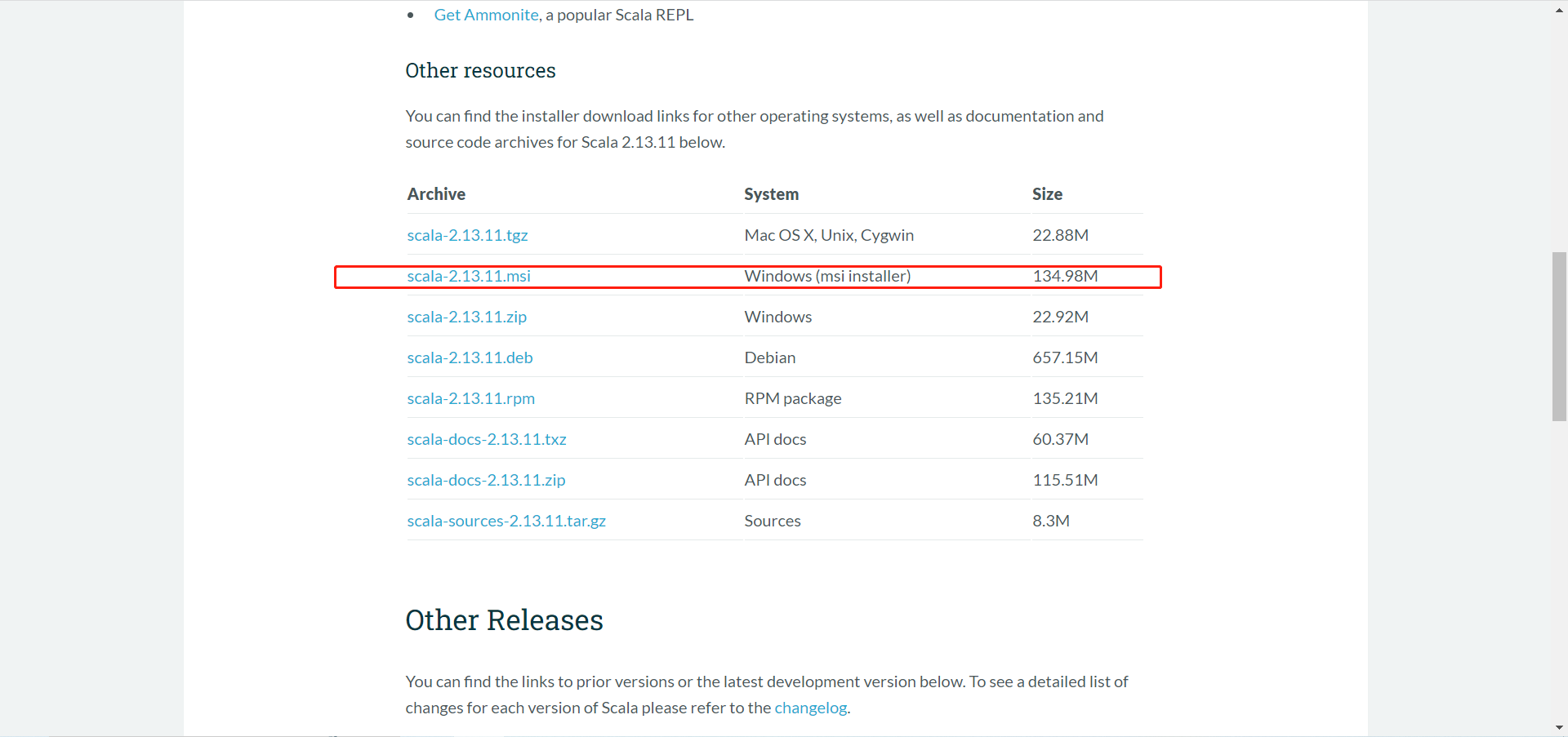Download scala-2.13.11.deb package
1568x737 pixels.
tap(470, 357)
